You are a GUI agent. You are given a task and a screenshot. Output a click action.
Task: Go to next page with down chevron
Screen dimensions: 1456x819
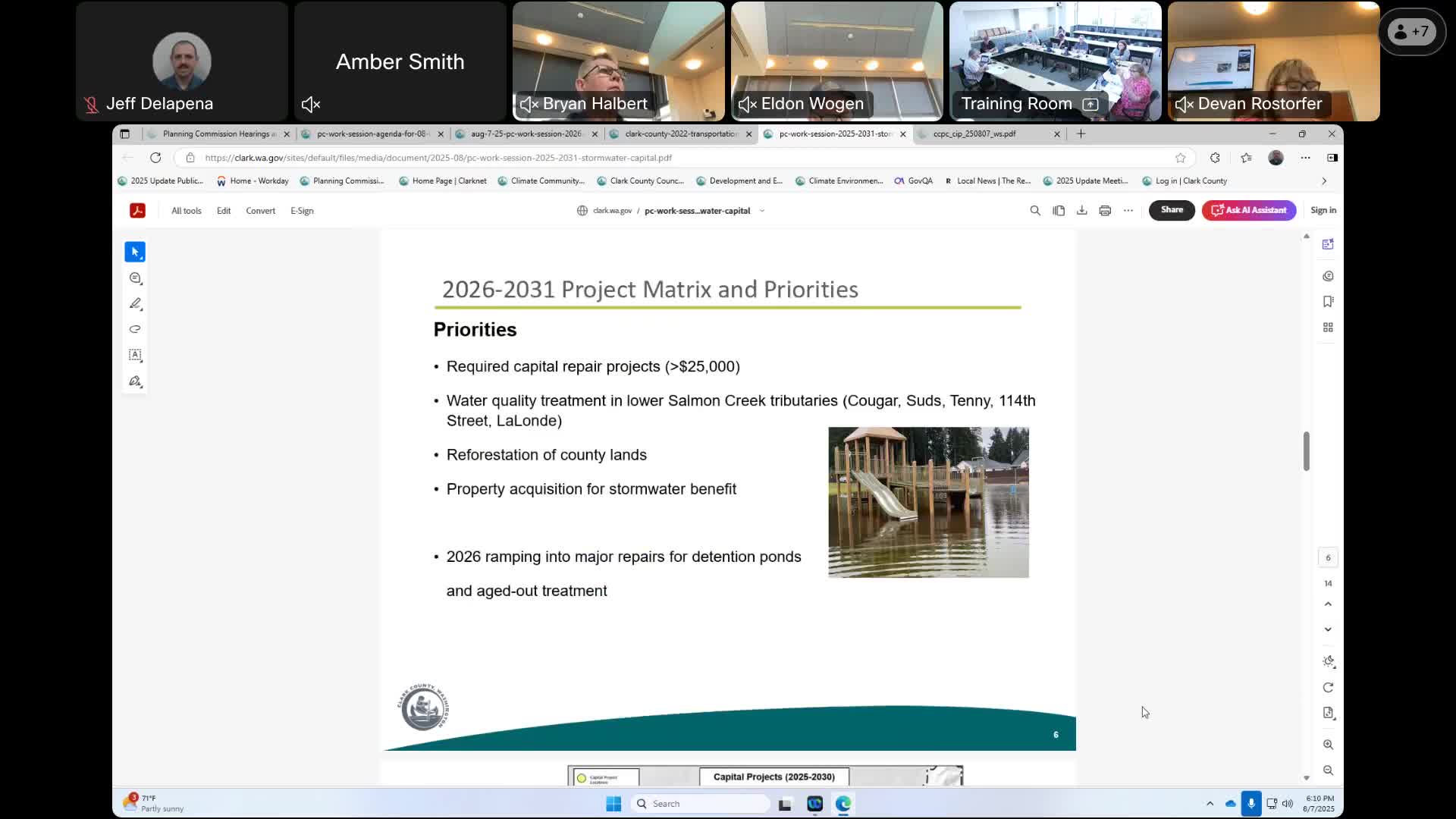1328,629
